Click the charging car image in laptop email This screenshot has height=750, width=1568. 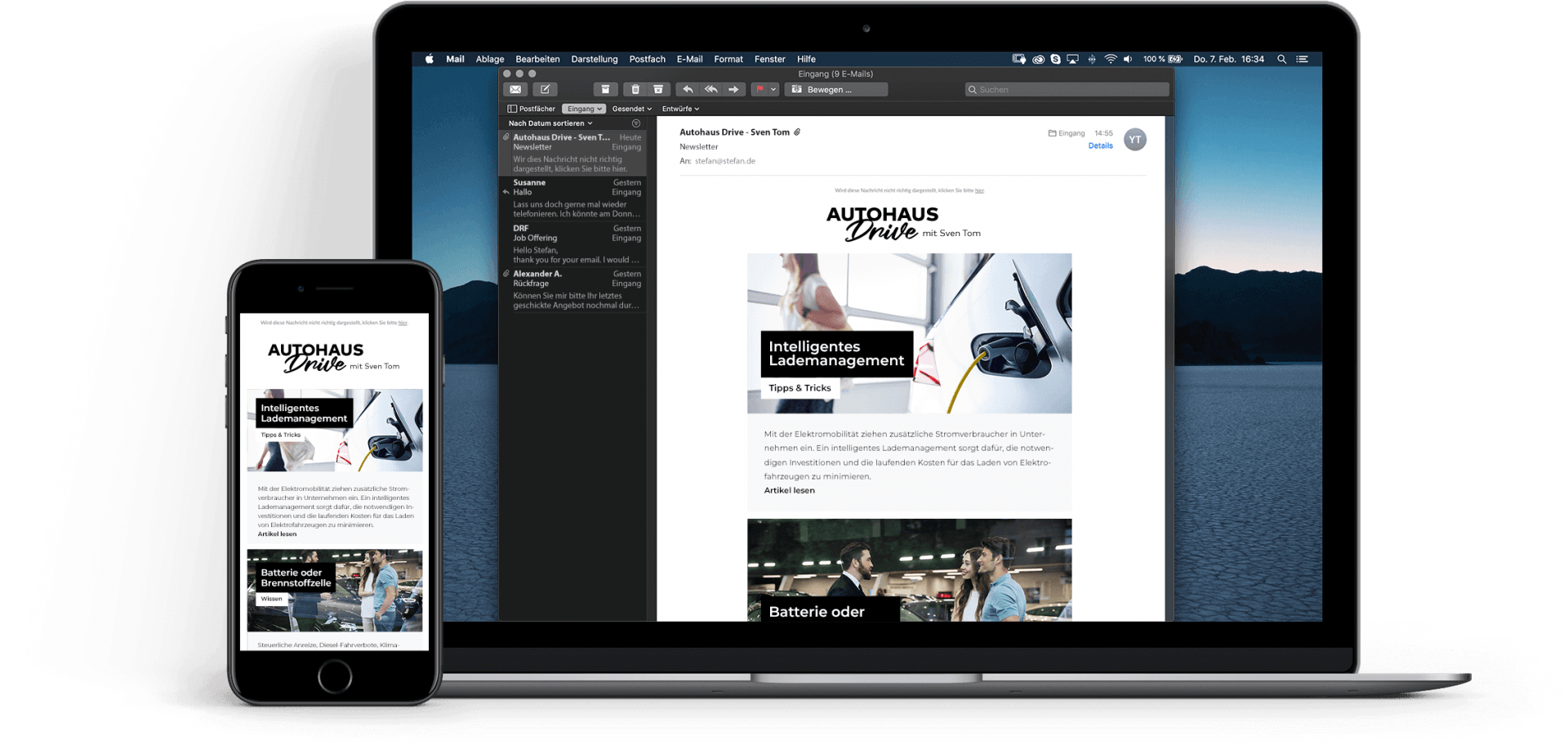(x=909, y=333)
